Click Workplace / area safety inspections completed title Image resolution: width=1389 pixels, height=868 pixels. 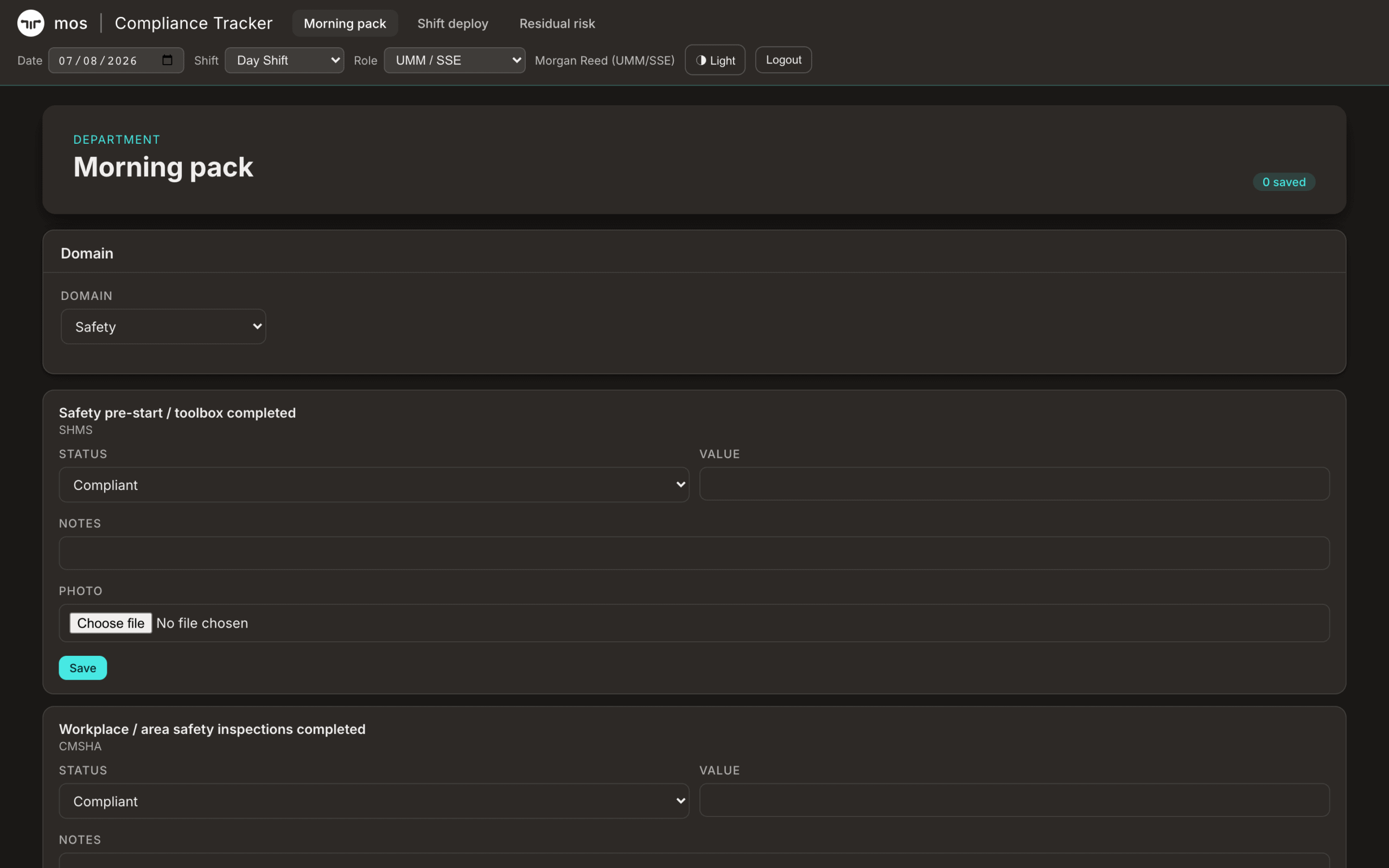(212, 729)
